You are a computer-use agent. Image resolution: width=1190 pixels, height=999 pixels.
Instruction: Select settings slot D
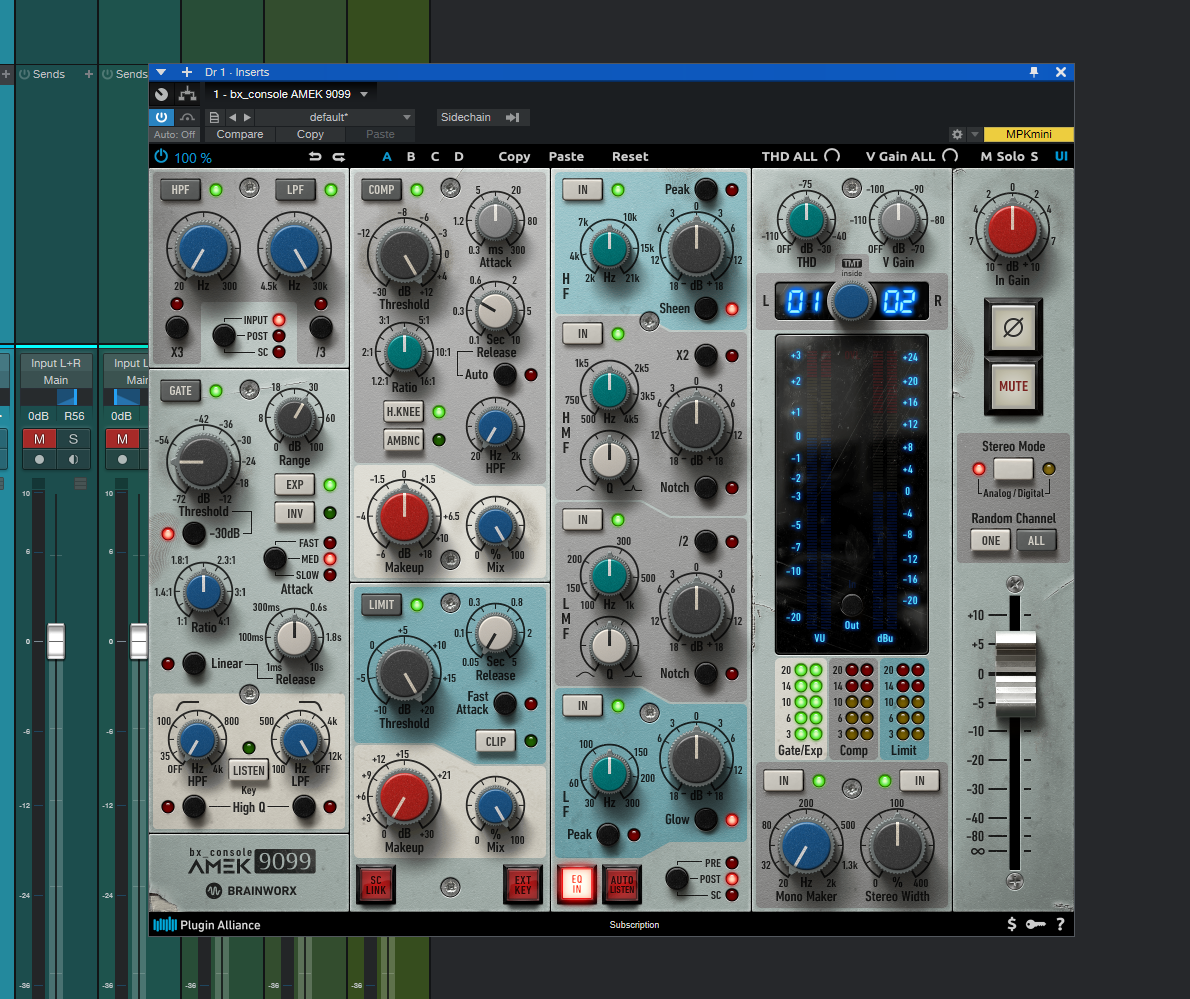click(x=458, y=156)
